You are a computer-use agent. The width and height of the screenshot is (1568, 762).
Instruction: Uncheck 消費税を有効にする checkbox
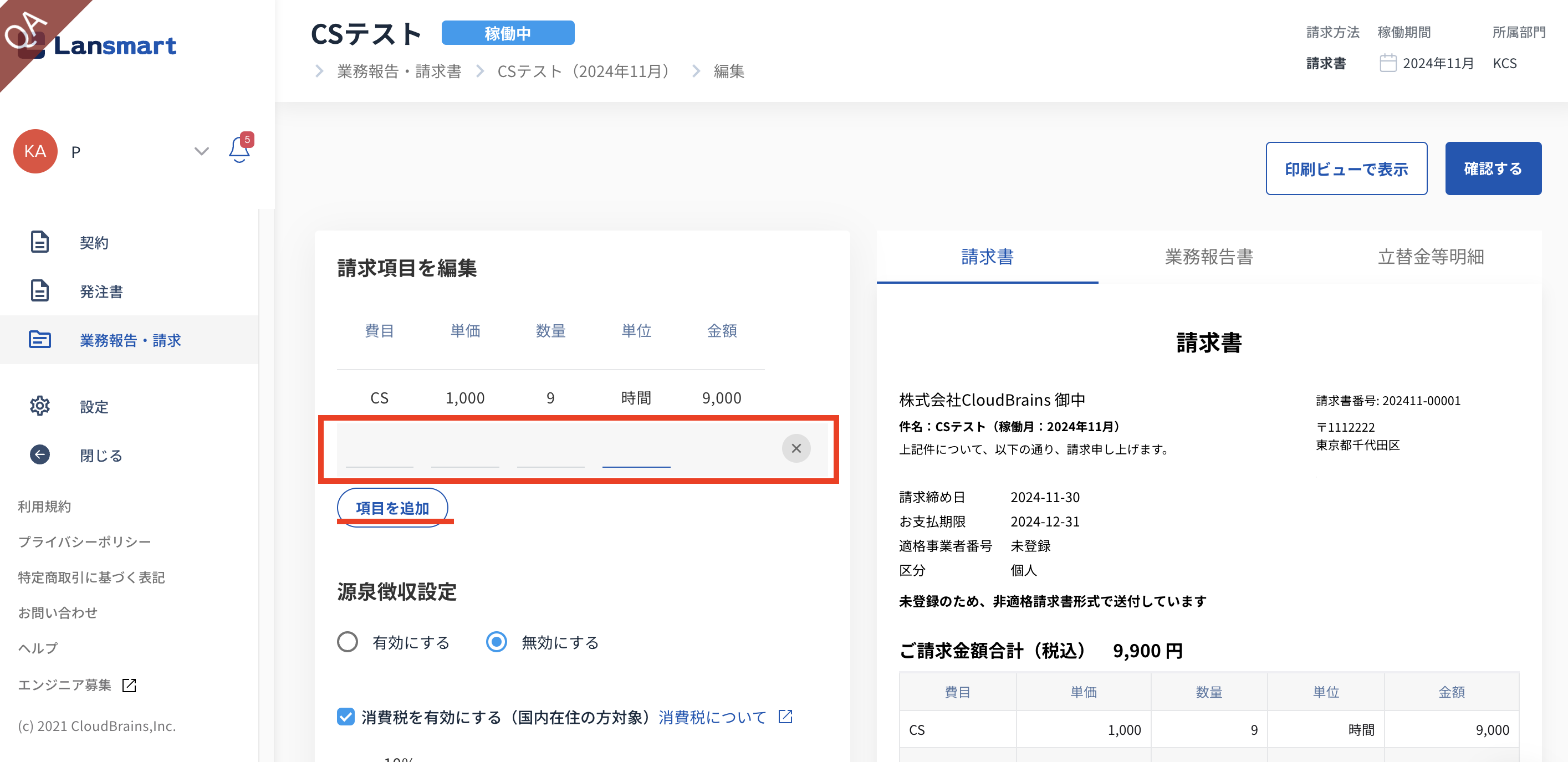[x=346, y=717]
